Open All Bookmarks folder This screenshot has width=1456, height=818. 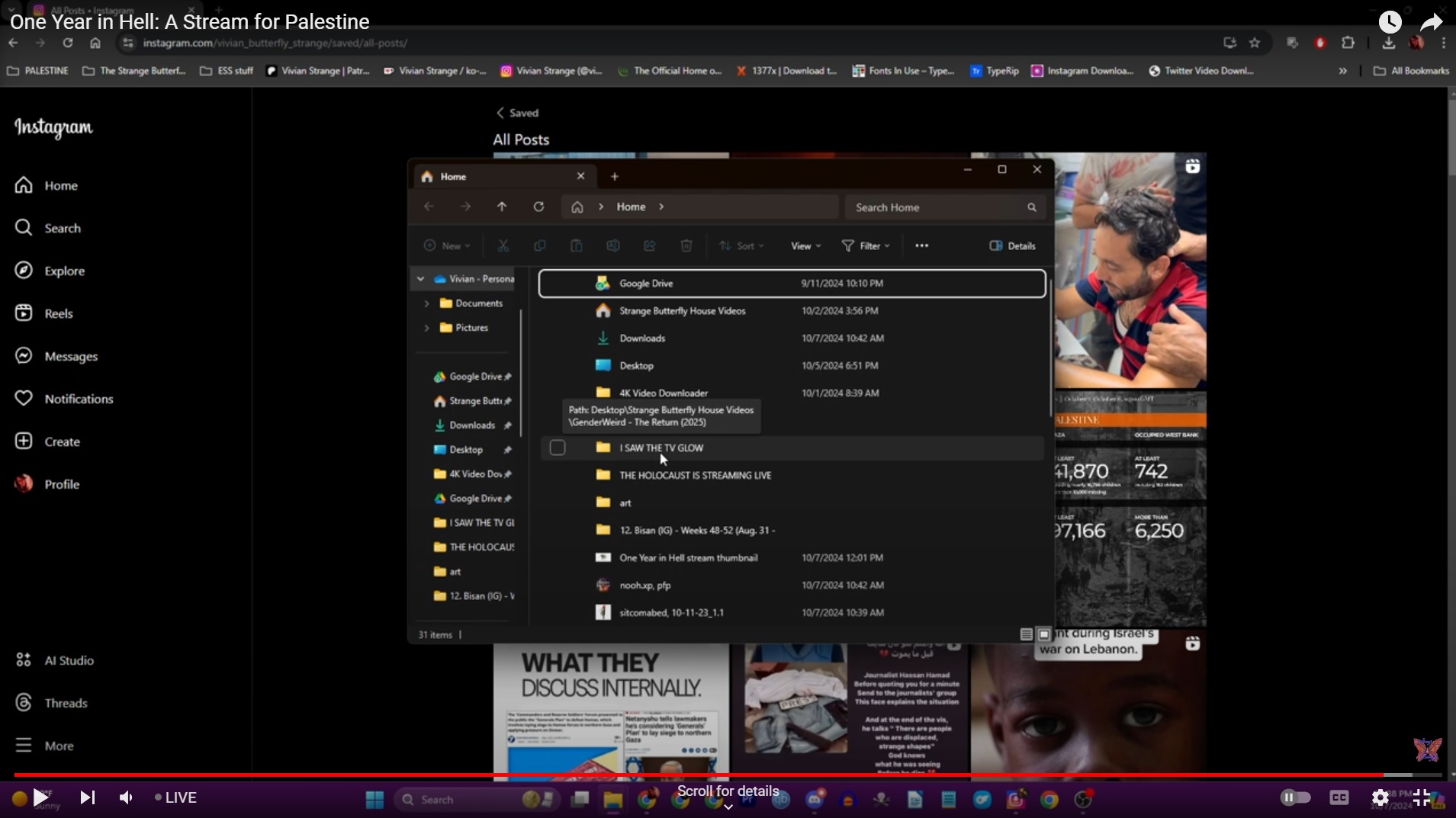(1411, 71)
